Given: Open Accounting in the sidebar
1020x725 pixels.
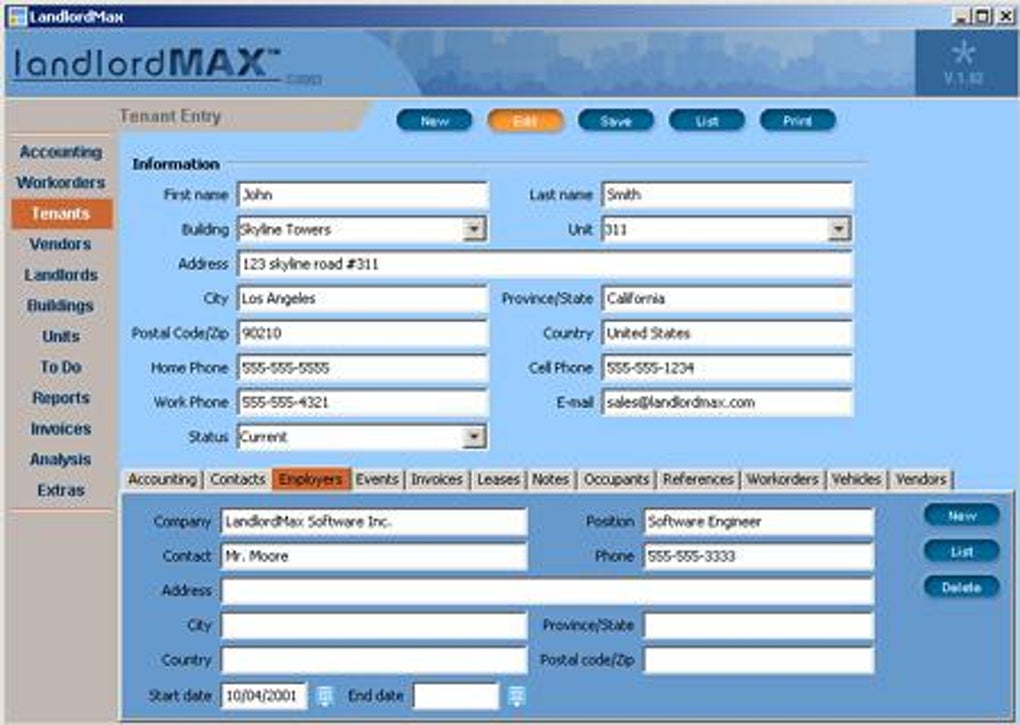Looking at the screenshot, I should coord(61,152).
